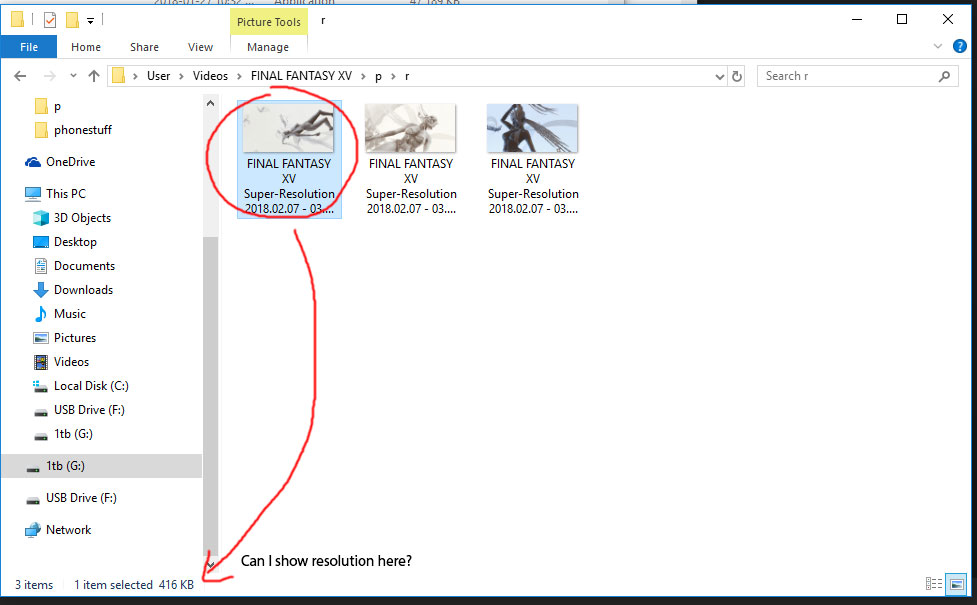This screenshot has width=977, height=605.
Task: Click the '1 item selected 416 KB' status text
Action: (134, 585)
